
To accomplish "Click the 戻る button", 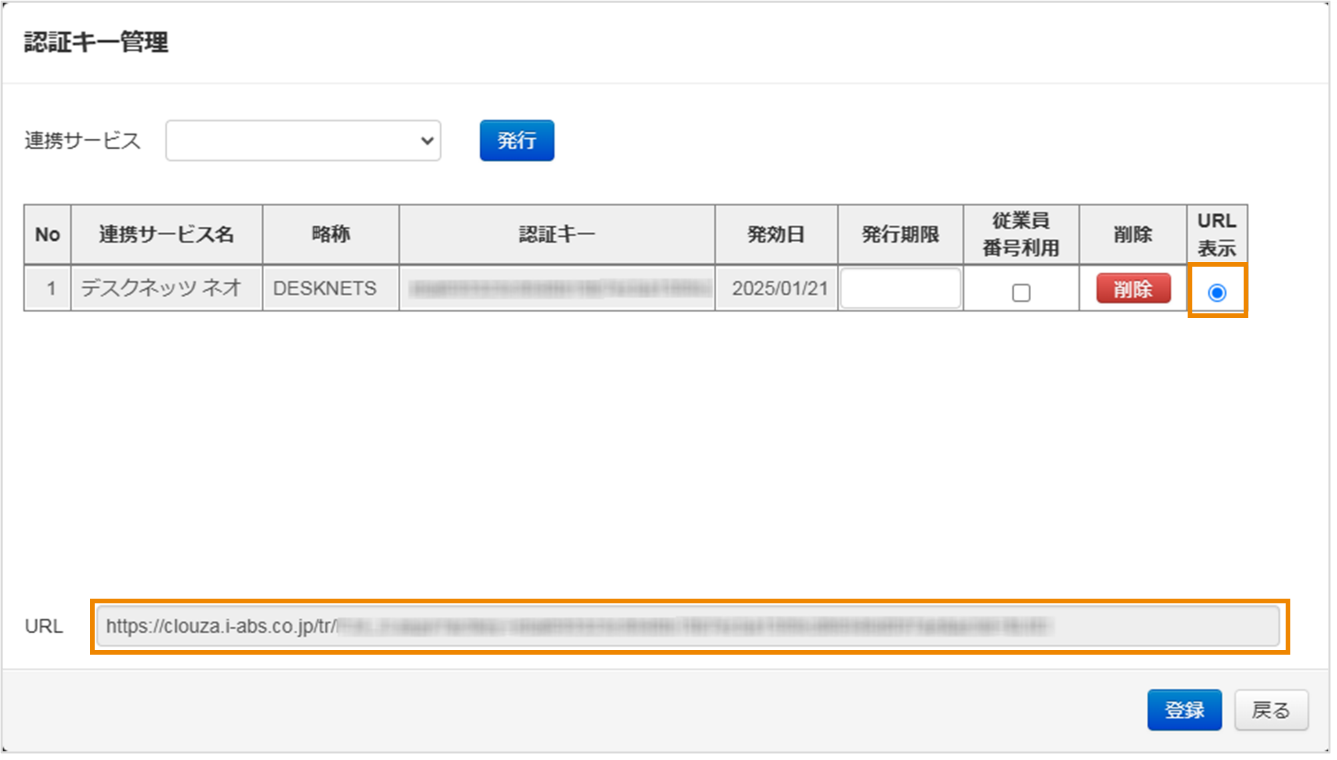I will coord(1271,710).
